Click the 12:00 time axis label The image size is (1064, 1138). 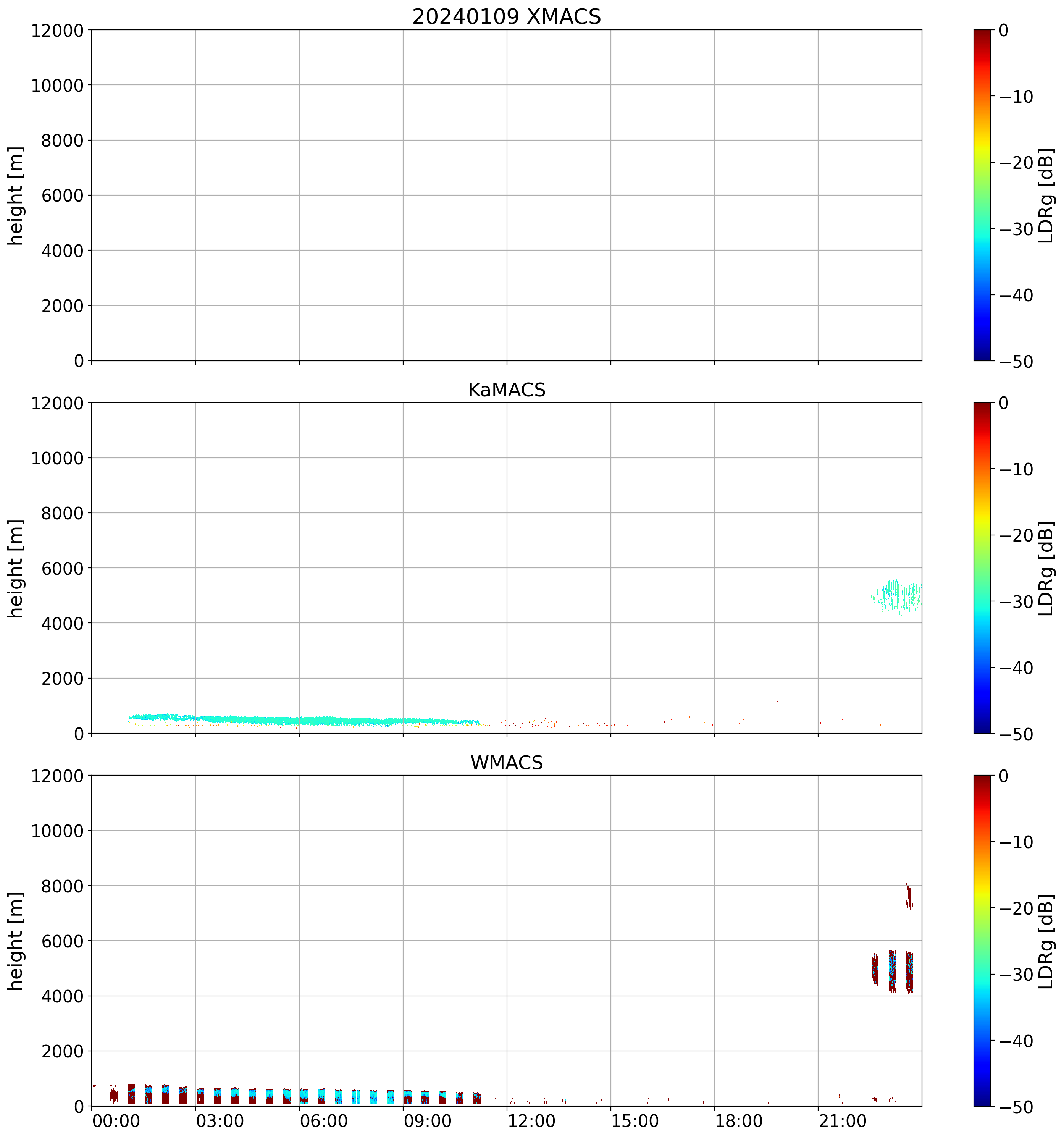[x=531, y=1121]
